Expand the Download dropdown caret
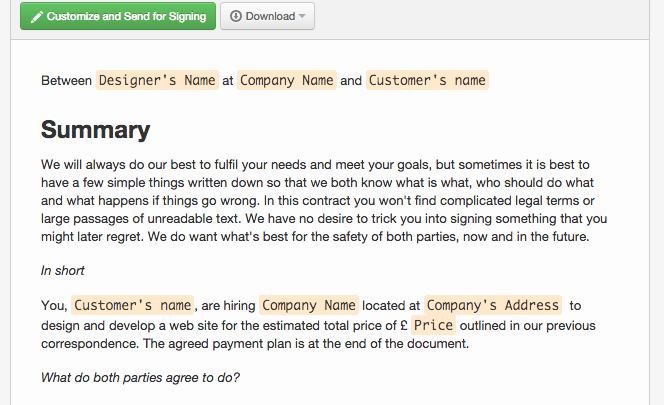The height and width of the screenshot is (405, 664). tap(302, 16)
